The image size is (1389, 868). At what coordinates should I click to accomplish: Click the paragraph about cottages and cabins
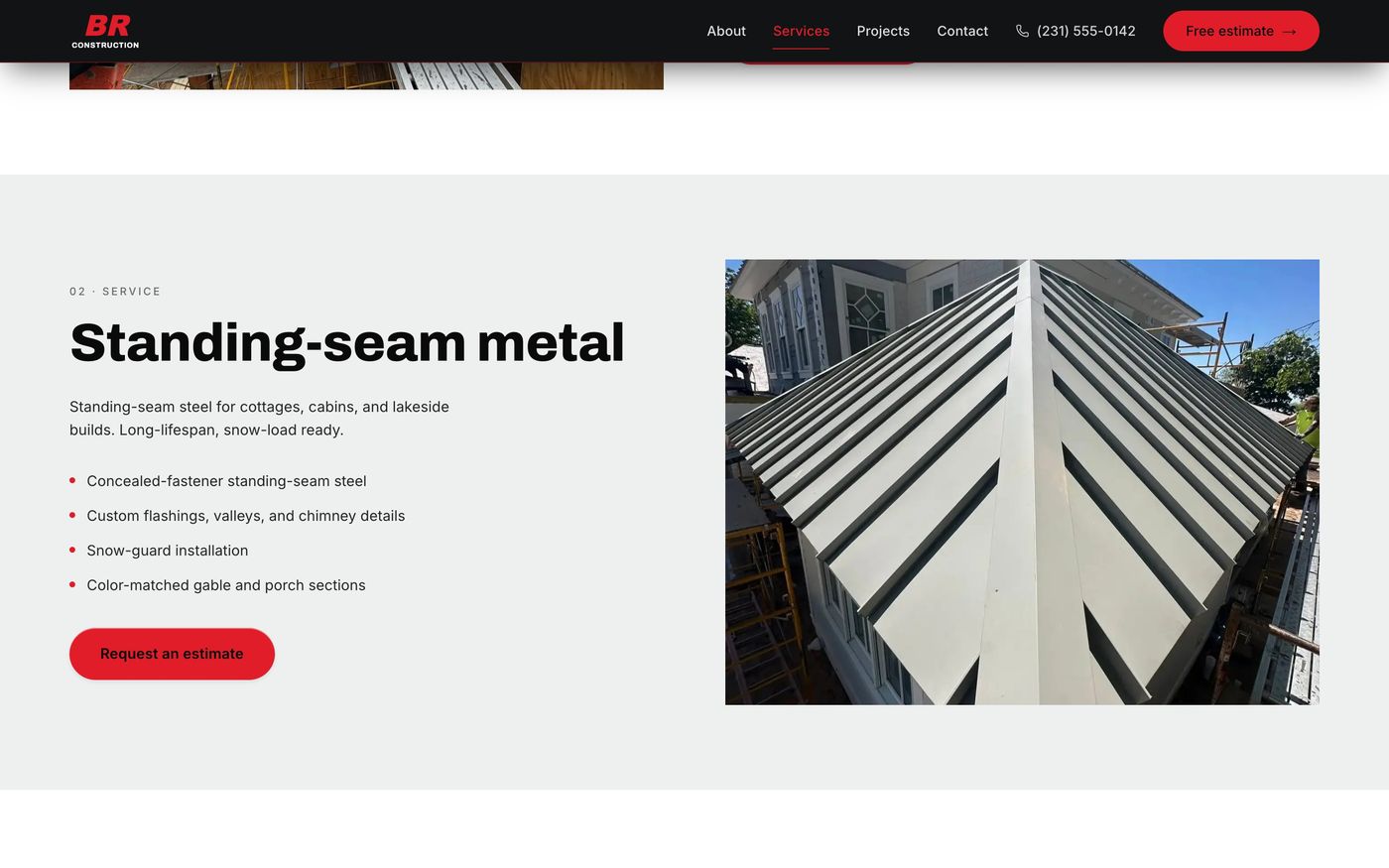pyautogui.click(x=259, y=419)
